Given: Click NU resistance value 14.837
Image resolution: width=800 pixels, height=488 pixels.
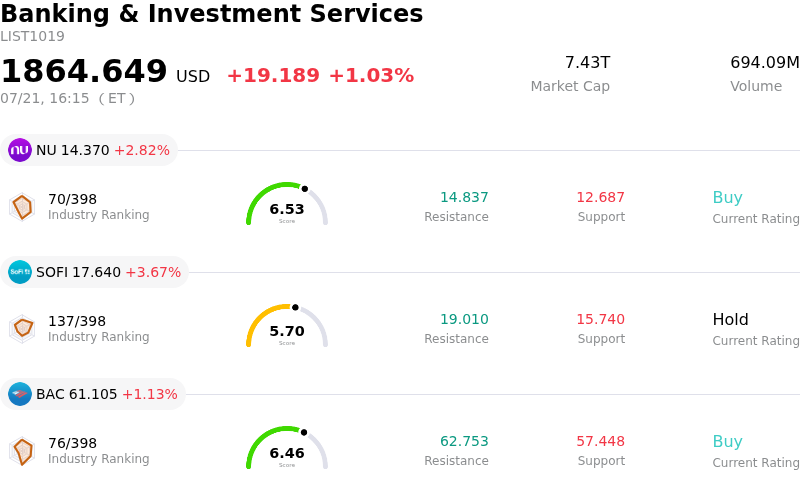Looking at the screenshot, I should [464, 197].
